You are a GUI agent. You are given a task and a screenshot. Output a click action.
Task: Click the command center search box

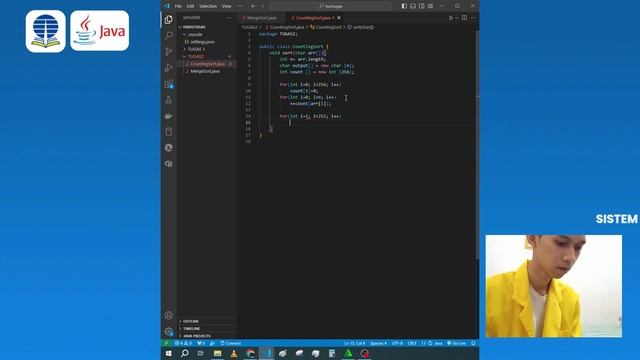330,6
